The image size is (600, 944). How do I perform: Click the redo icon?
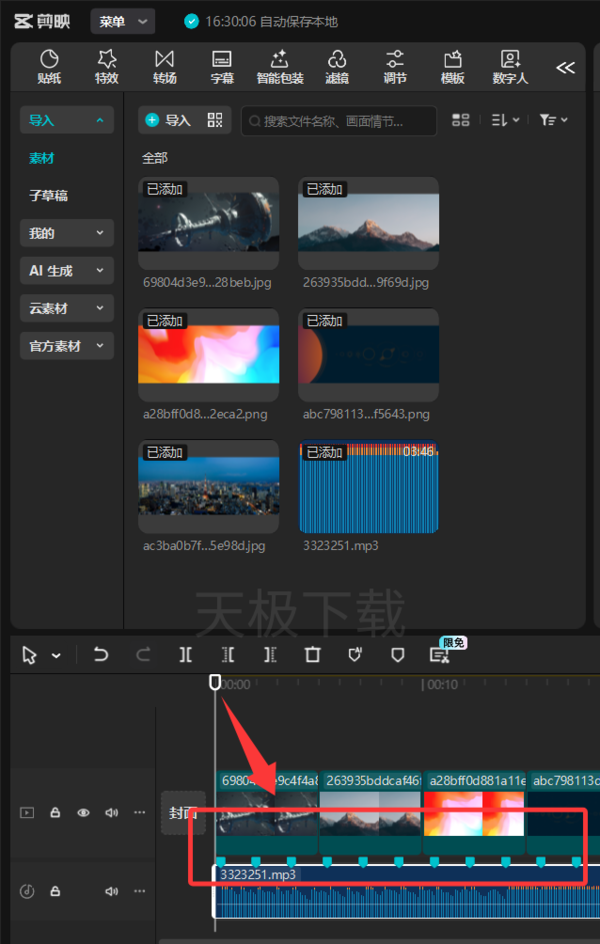tap(143, 654)
